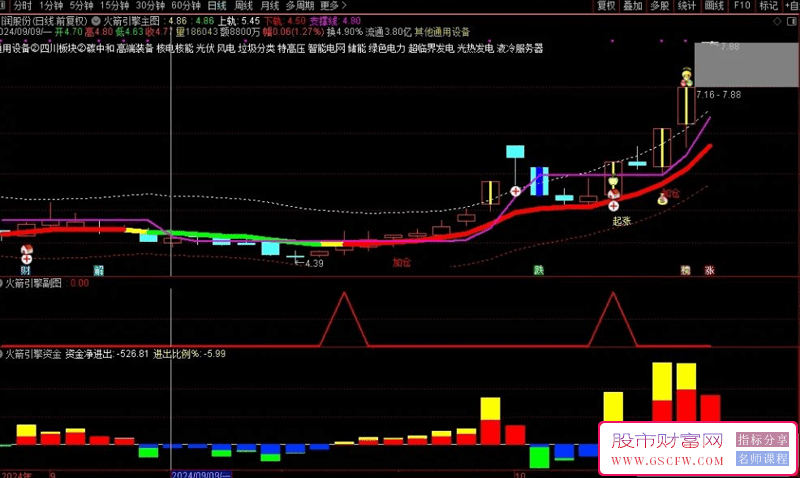The height and width of the screenshot is (478, 800).
Task: Click the +自 add-to-watchlist button
Action: pos(791,6)
